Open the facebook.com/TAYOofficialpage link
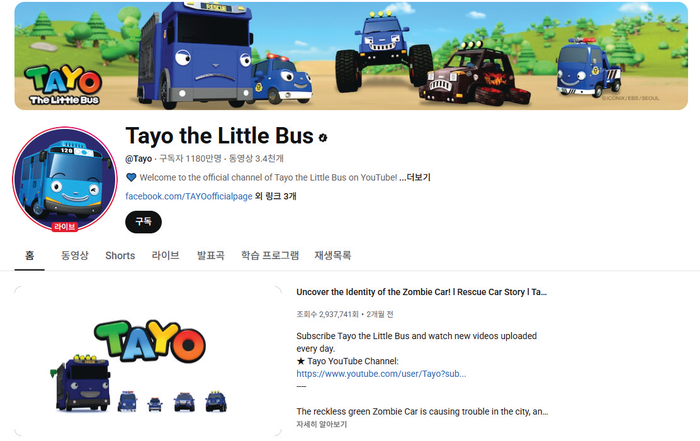This screenshot has height=441, width=700. (x=189, y=196)
